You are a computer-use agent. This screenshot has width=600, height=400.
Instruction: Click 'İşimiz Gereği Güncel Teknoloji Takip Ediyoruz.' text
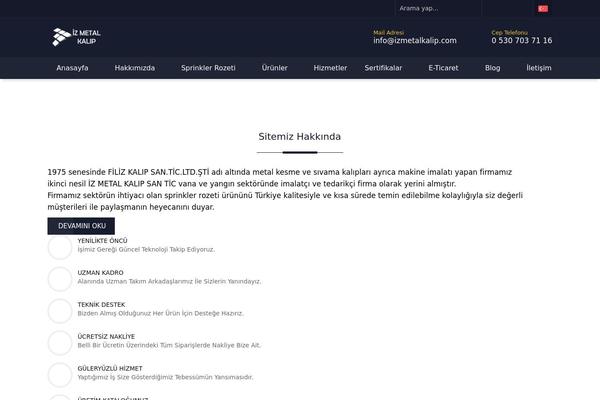146,250
